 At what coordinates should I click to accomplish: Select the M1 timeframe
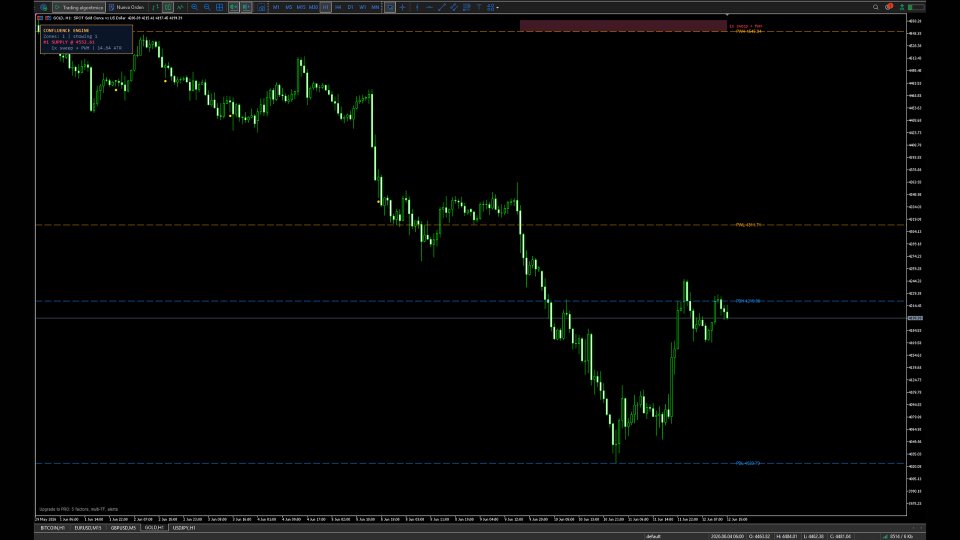pos(276,7)
